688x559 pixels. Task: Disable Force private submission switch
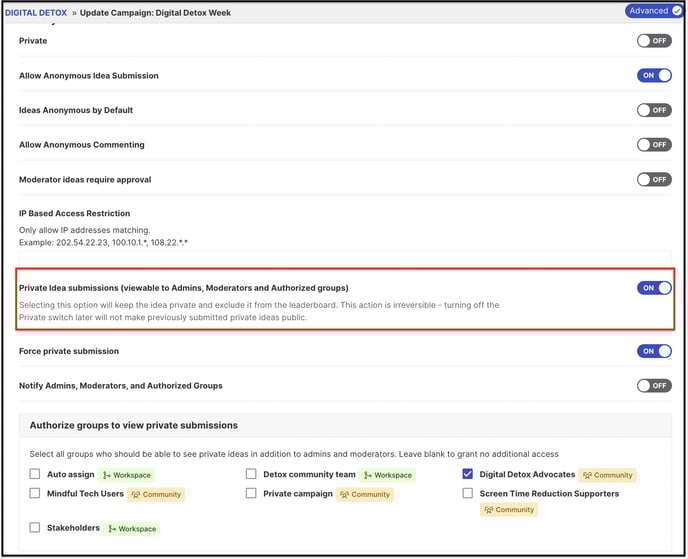[654, 351]
